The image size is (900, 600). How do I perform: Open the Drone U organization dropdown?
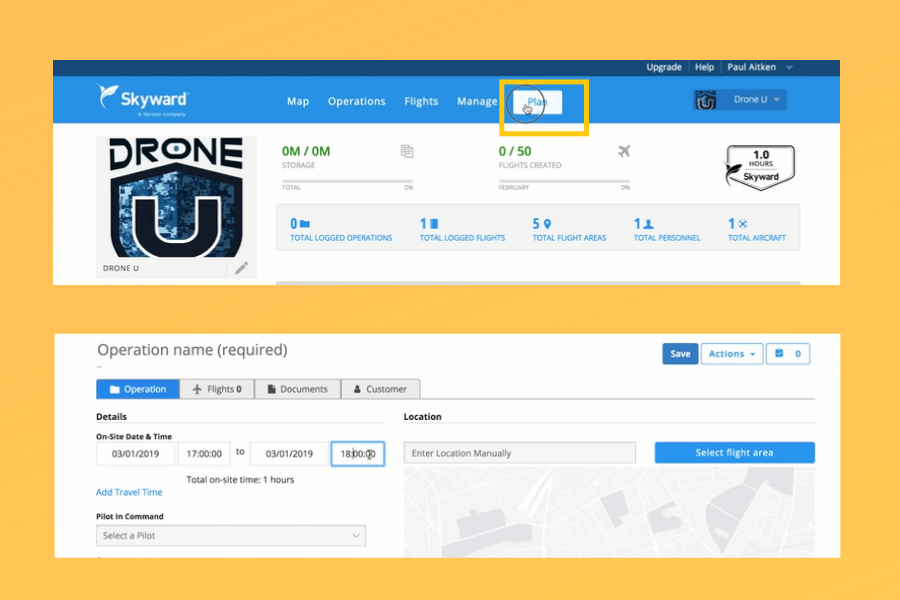pyautogui.click(x=759, y=100)
